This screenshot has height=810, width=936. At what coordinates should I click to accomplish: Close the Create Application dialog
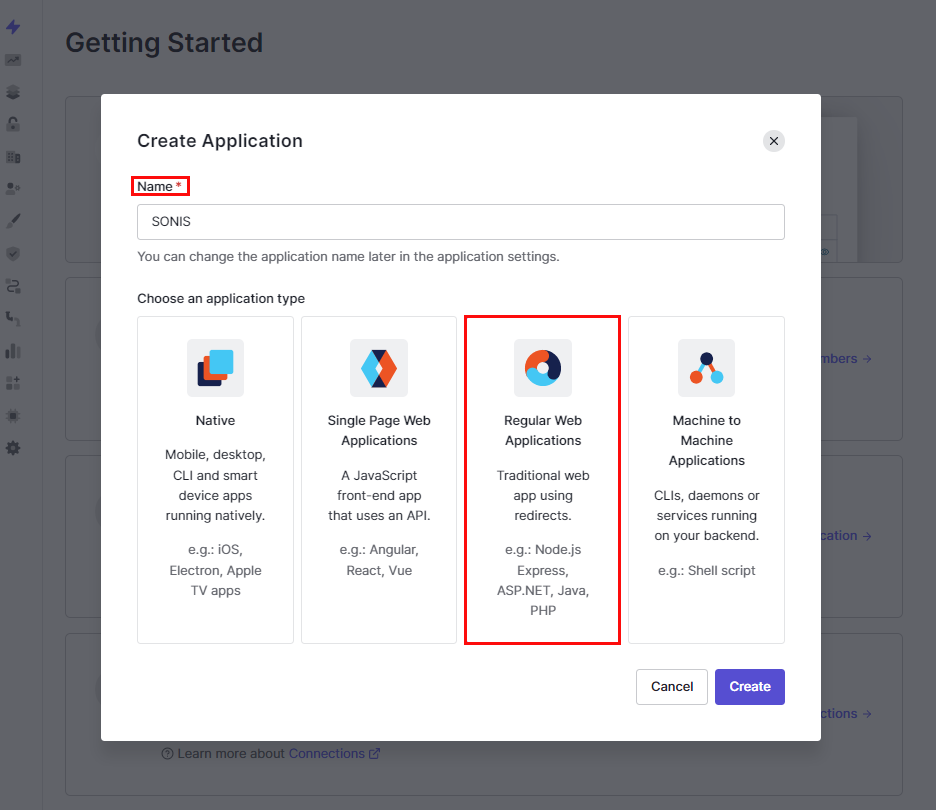pyautogui.click(x=774, y=141)
